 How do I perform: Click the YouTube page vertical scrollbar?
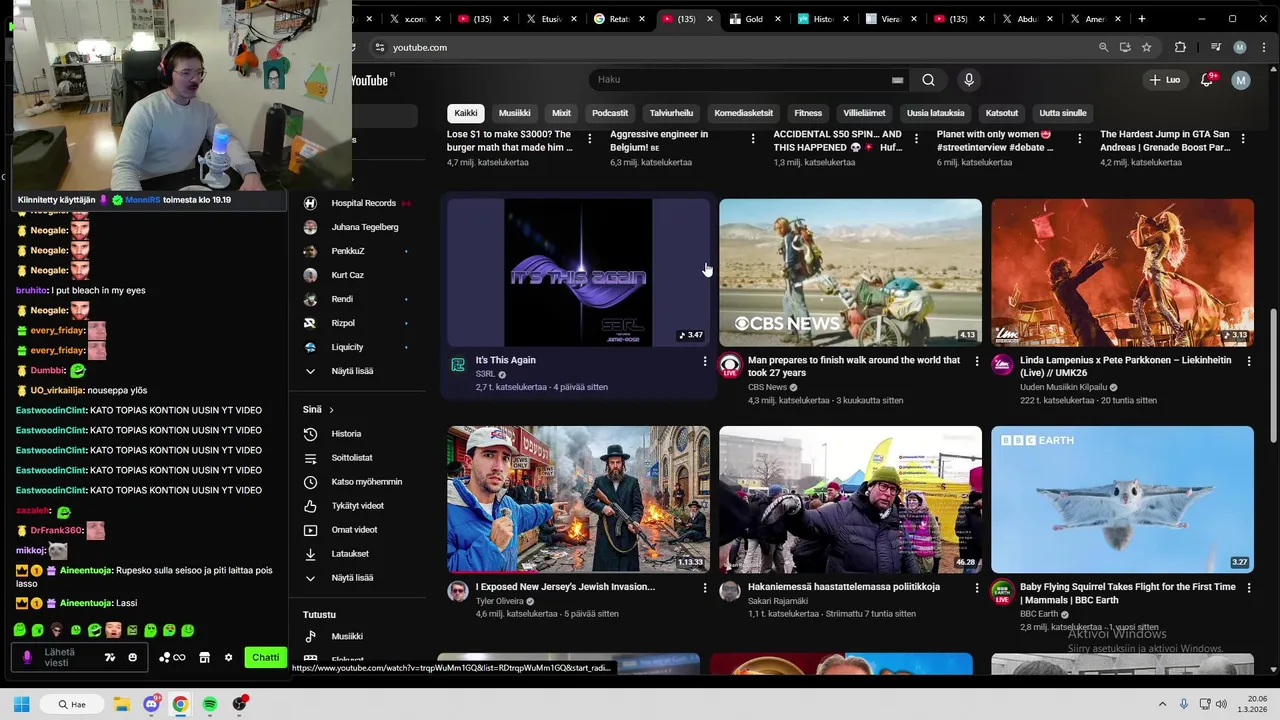click(x=1273, y=375)
